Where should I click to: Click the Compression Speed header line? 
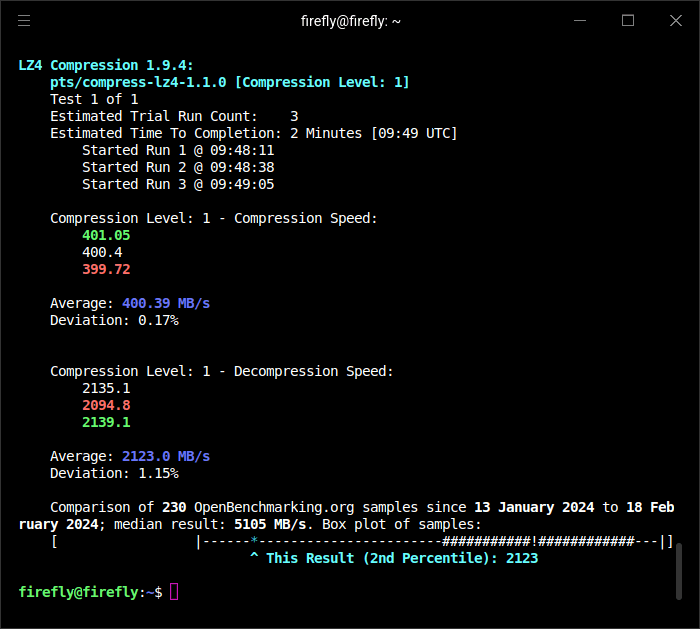(214, 218)
